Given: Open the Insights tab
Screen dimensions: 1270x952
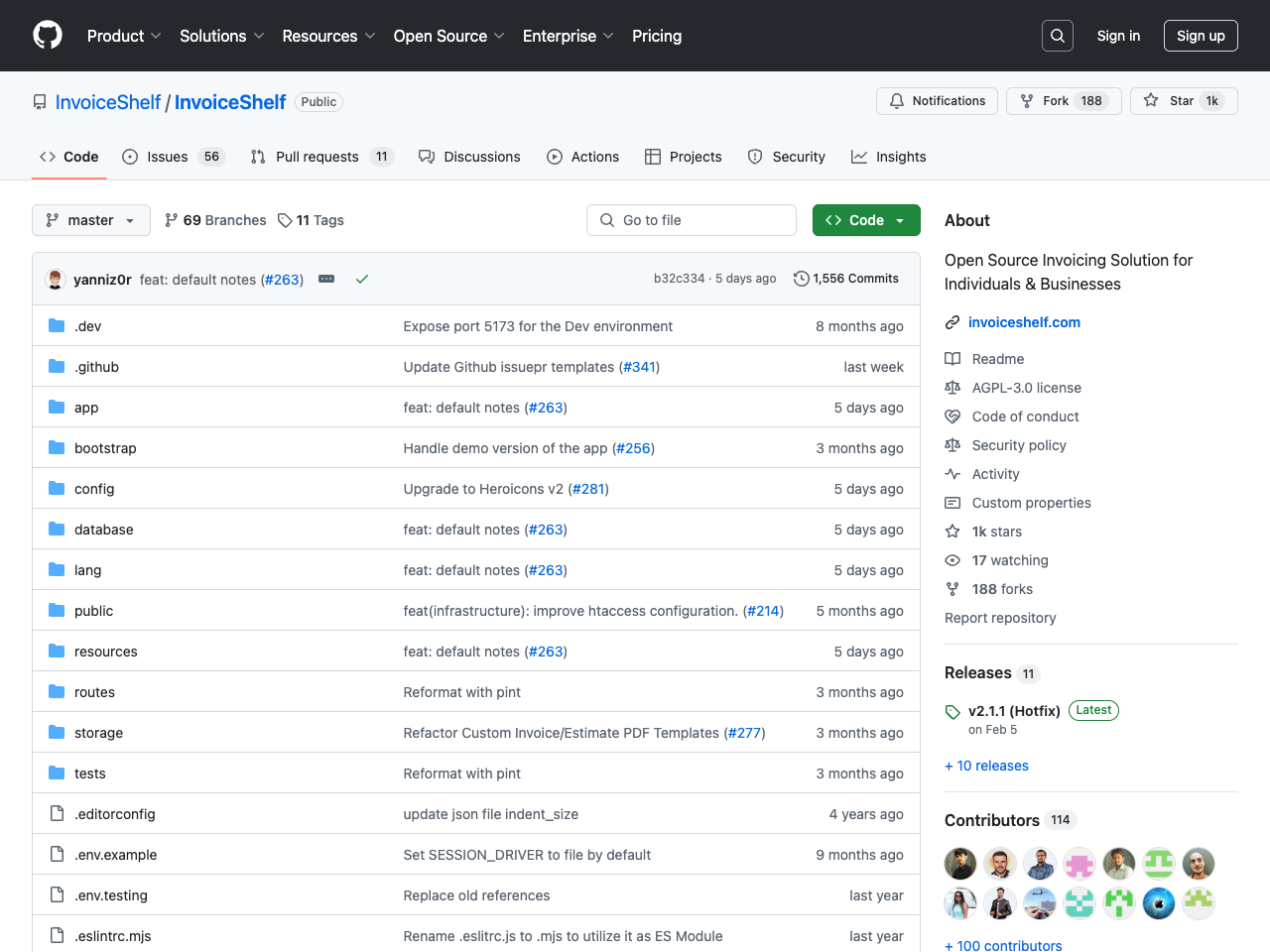Looking at the screenshot, I should pyautogui.click(x=888, y=157).
